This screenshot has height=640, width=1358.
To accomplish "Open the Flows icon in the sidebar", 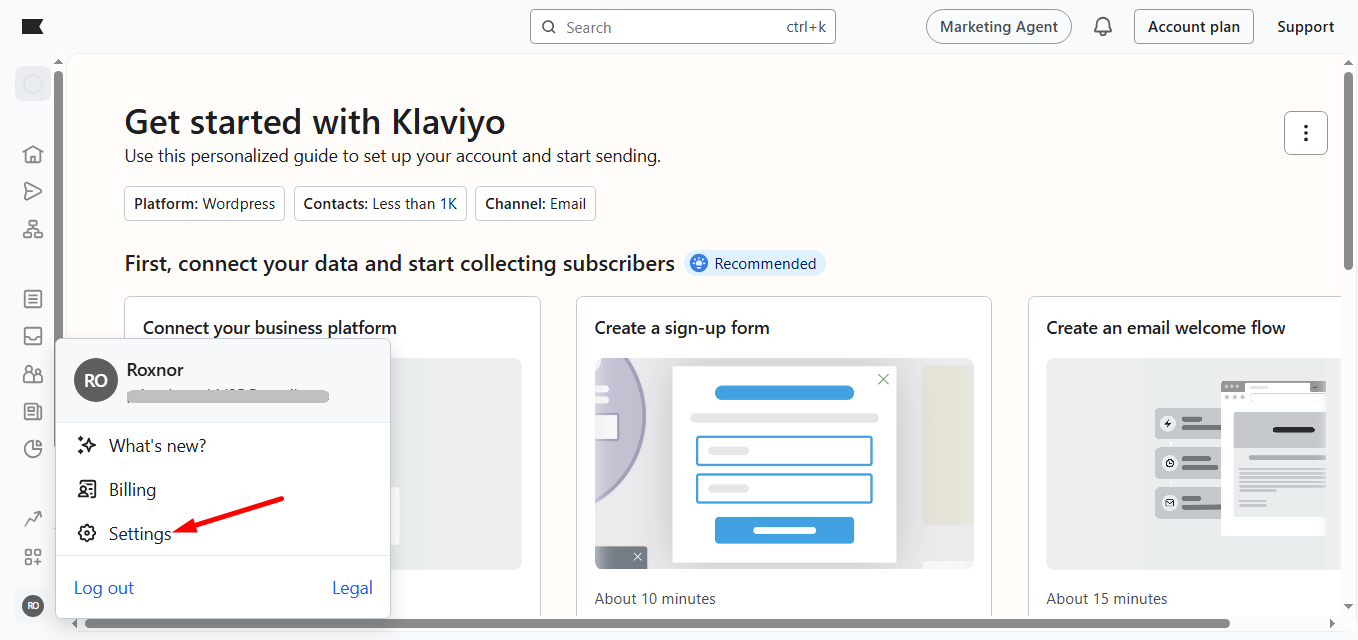I will click(33, 229).
